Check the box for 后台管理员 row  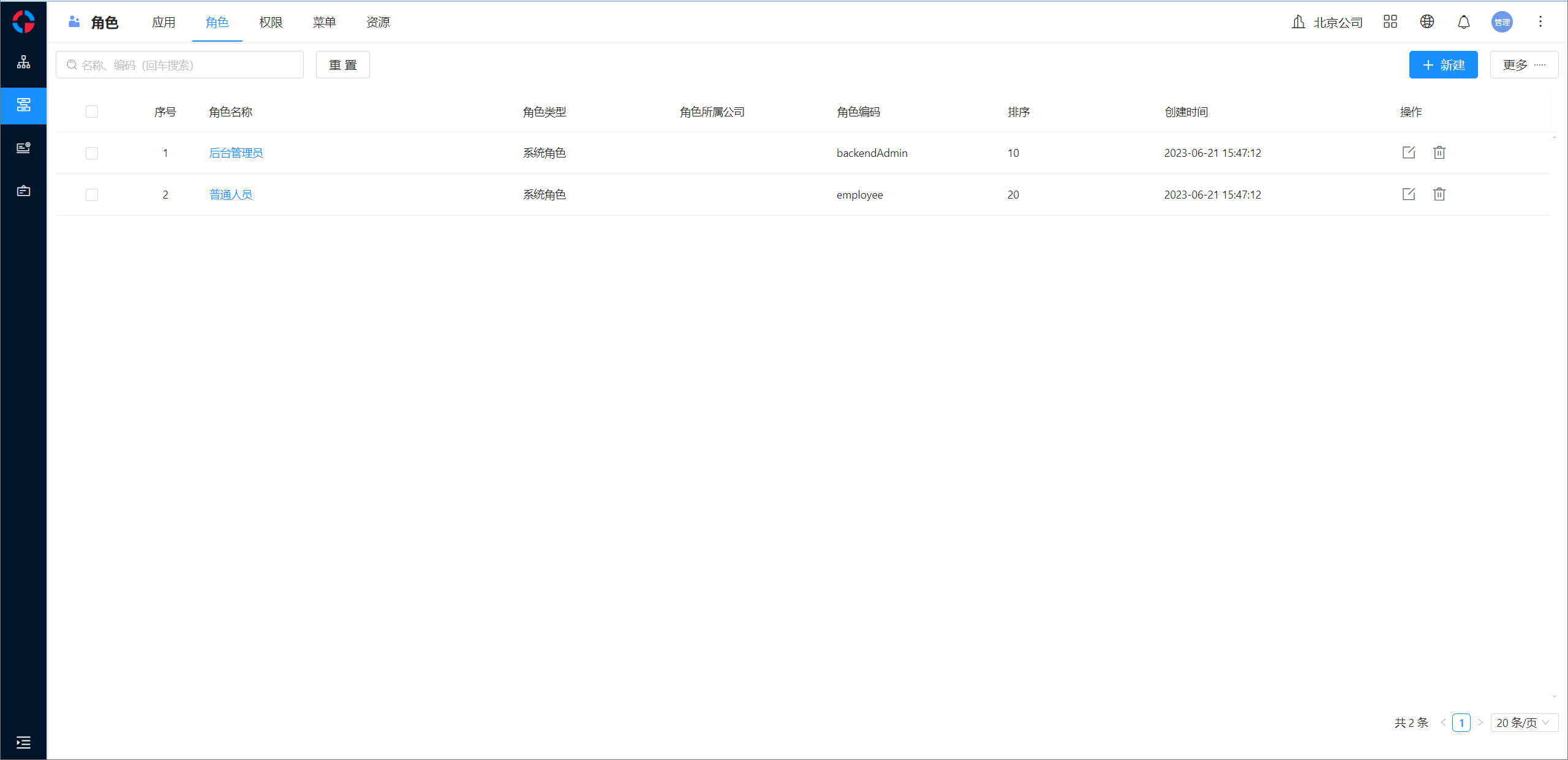click(92, 153)
